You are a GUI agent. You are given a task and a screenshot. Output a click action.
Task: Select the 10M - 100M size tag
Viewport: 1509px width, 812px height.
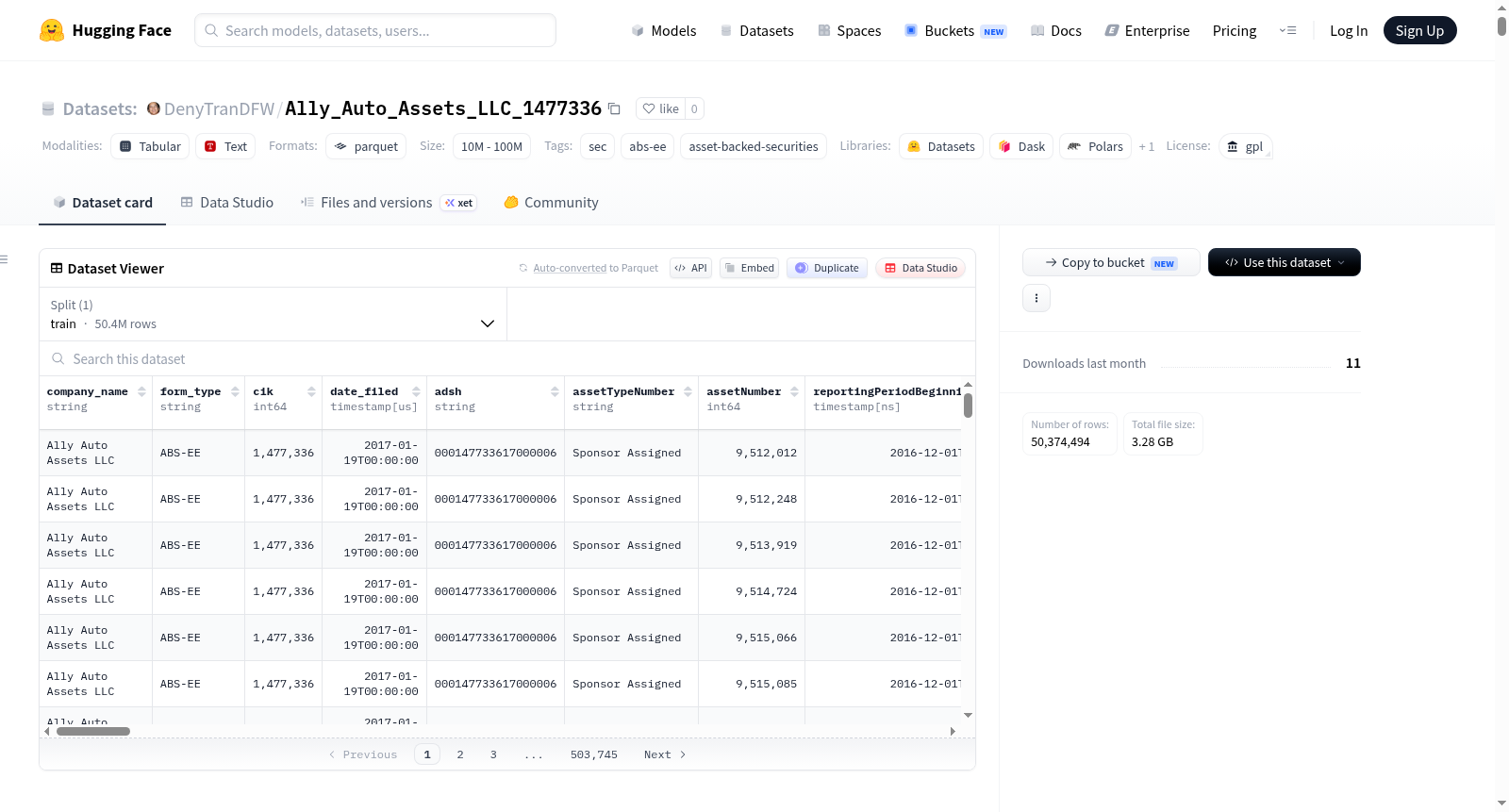point(491,146)
